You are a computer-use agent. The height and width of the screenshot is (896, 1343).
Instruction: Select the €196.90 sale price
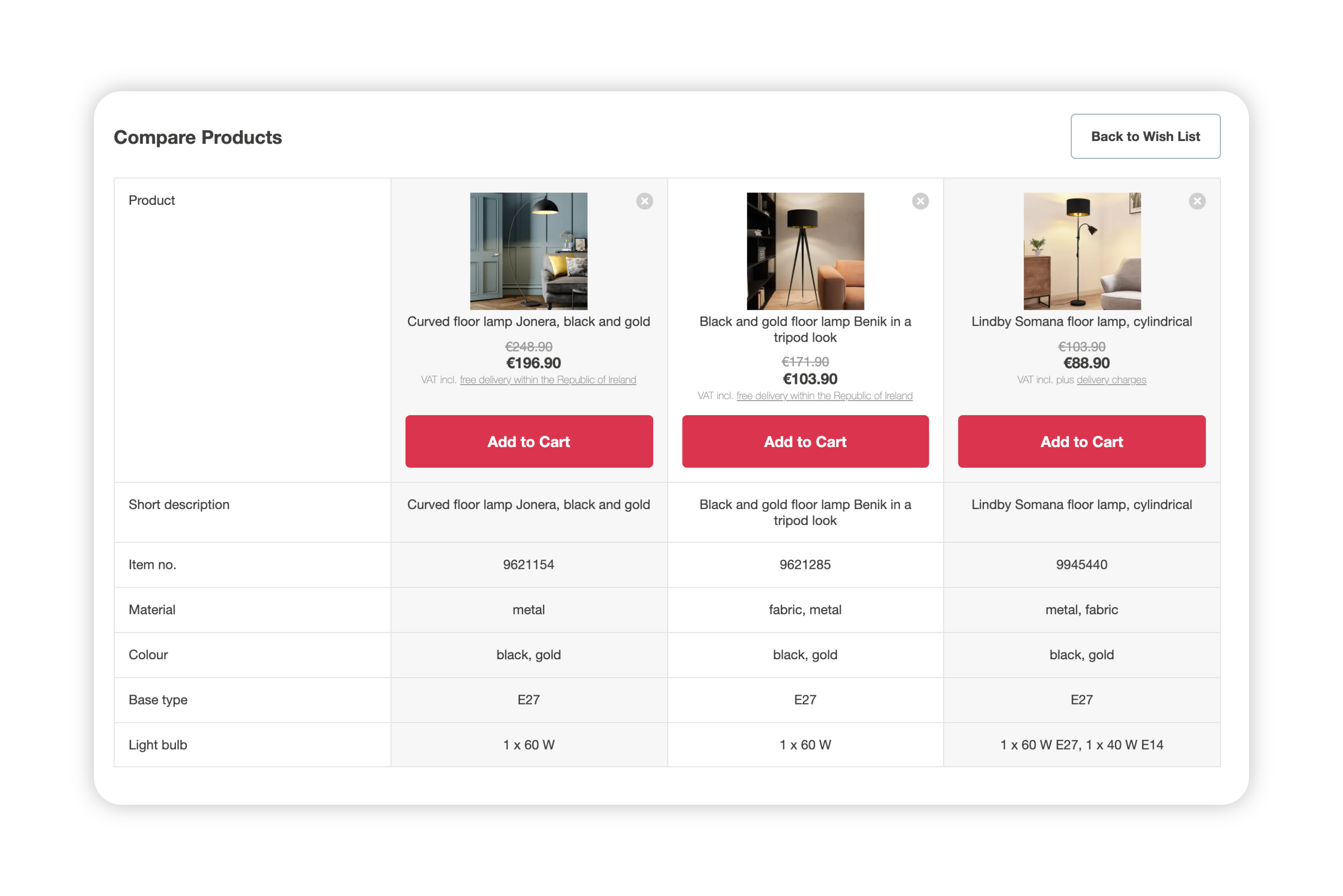(534, 364)
